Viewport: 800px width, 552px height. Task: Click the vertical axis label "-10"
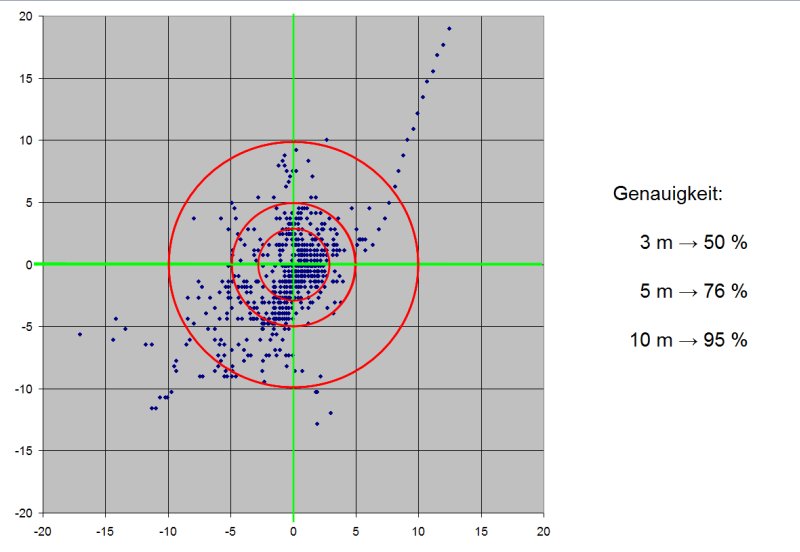tap(23, 389)
